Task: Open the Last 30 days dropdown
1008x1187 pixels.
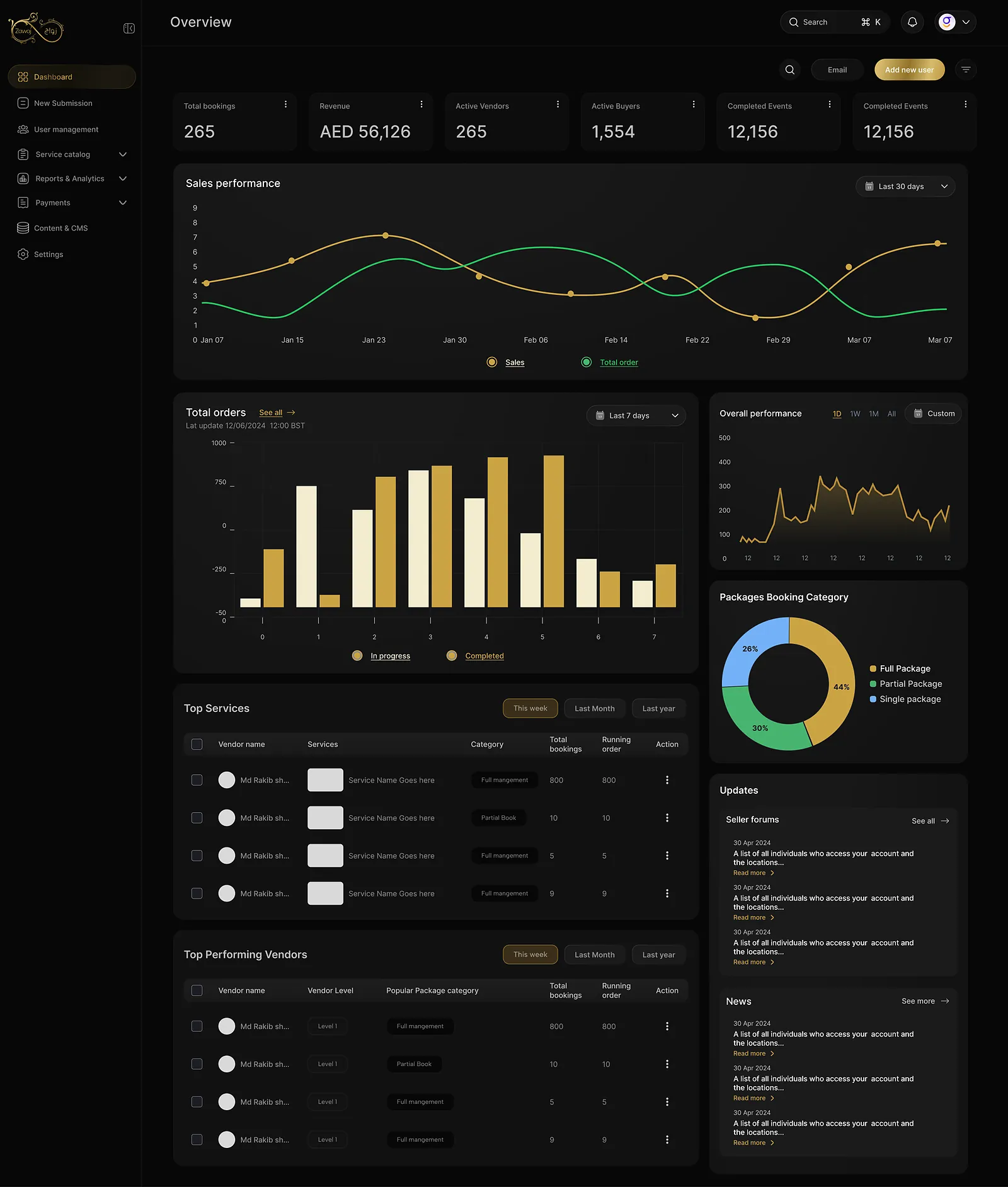Action: click(x=905, y=186)
